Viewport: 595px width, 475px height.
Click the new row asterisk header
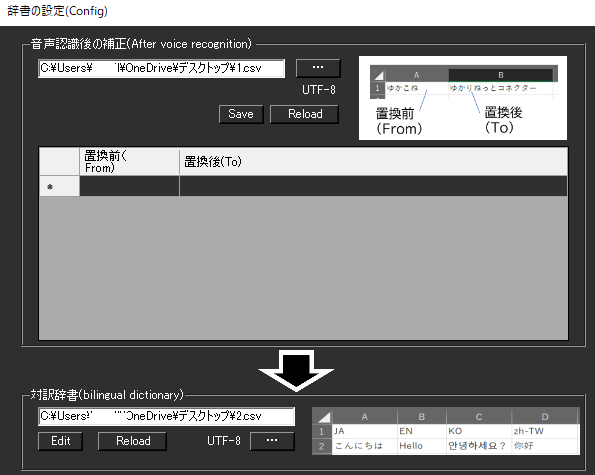click(59, 186)
